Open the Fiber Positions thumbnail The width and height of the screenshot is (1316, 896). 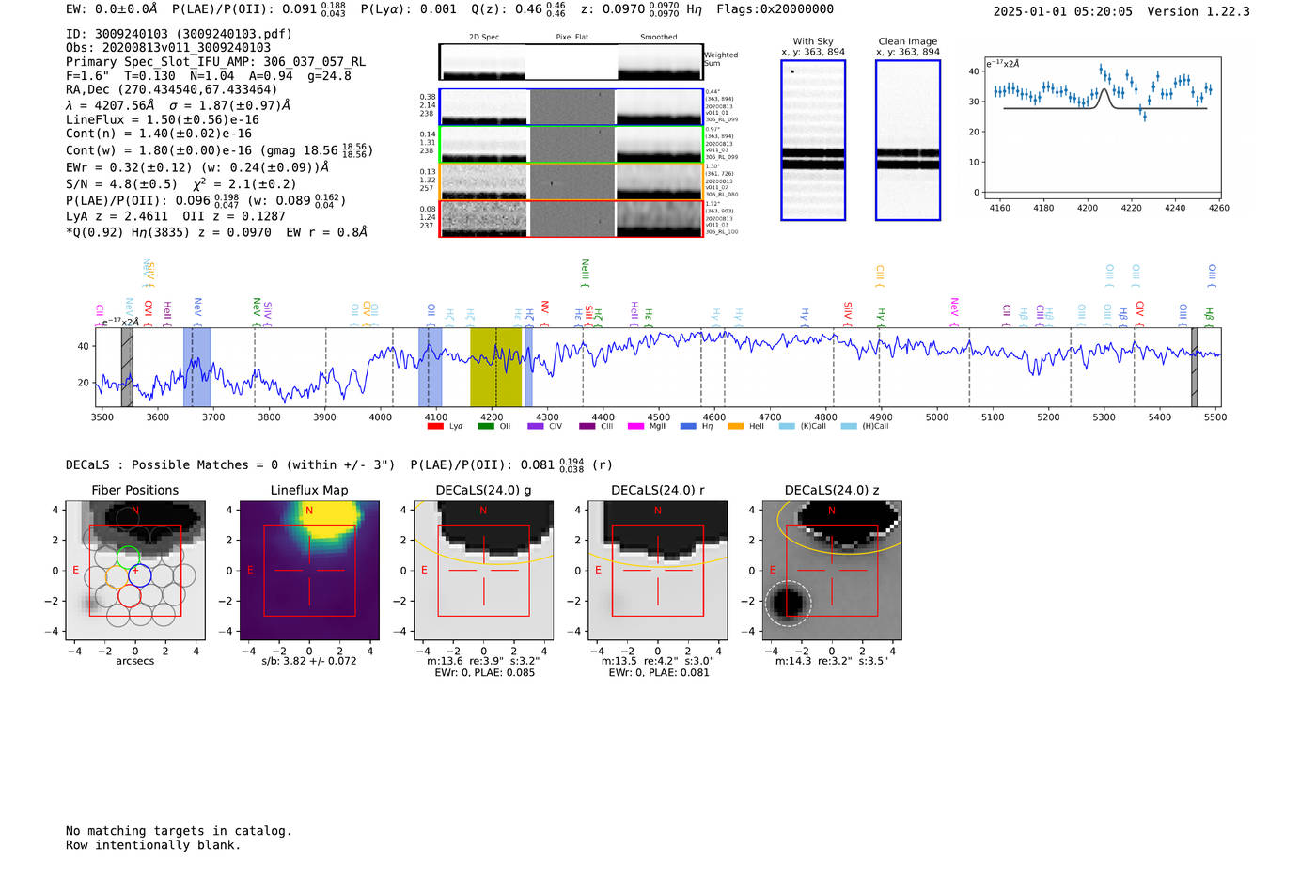pos(135,570)
